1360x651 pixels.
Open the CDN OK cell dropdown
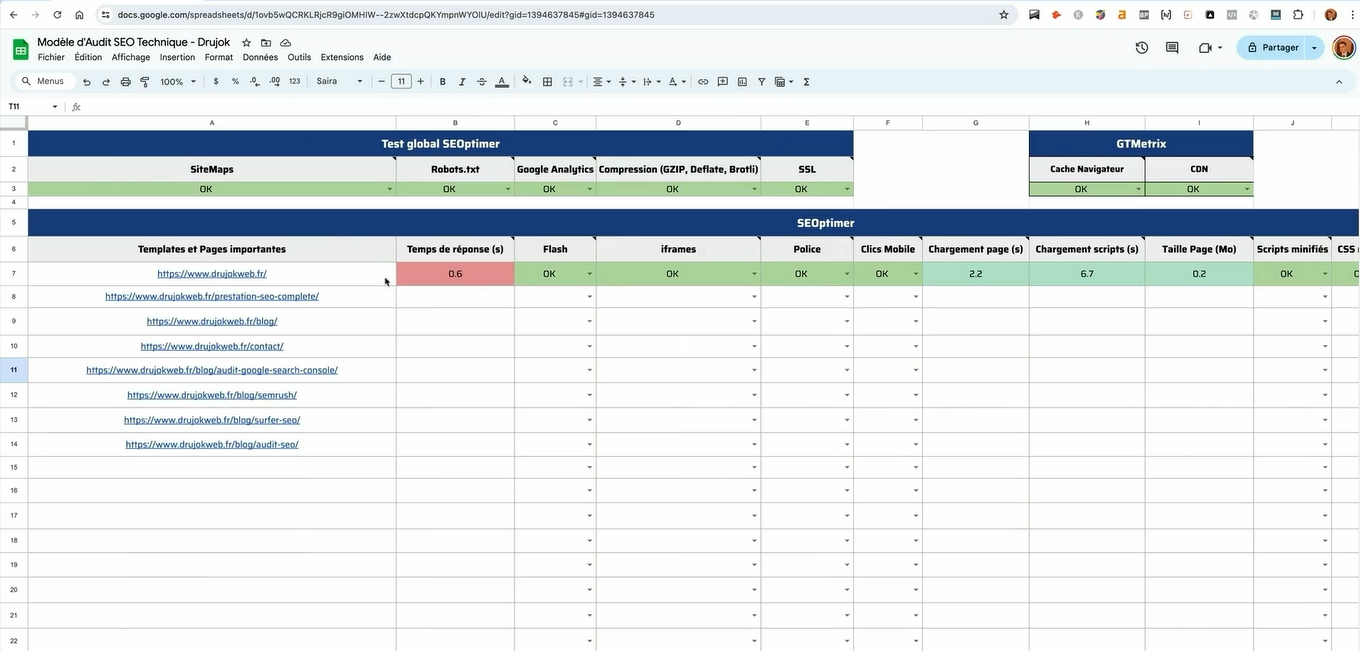pos(1247,189)
